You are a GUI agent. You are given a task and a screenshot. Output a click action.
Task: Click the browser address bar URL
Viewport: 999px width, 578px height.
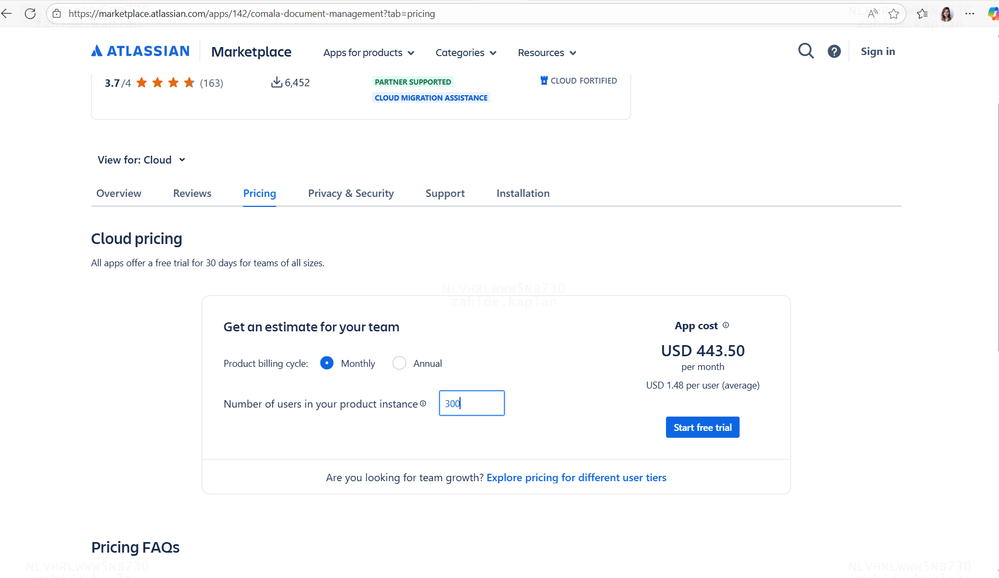(252, 13)
